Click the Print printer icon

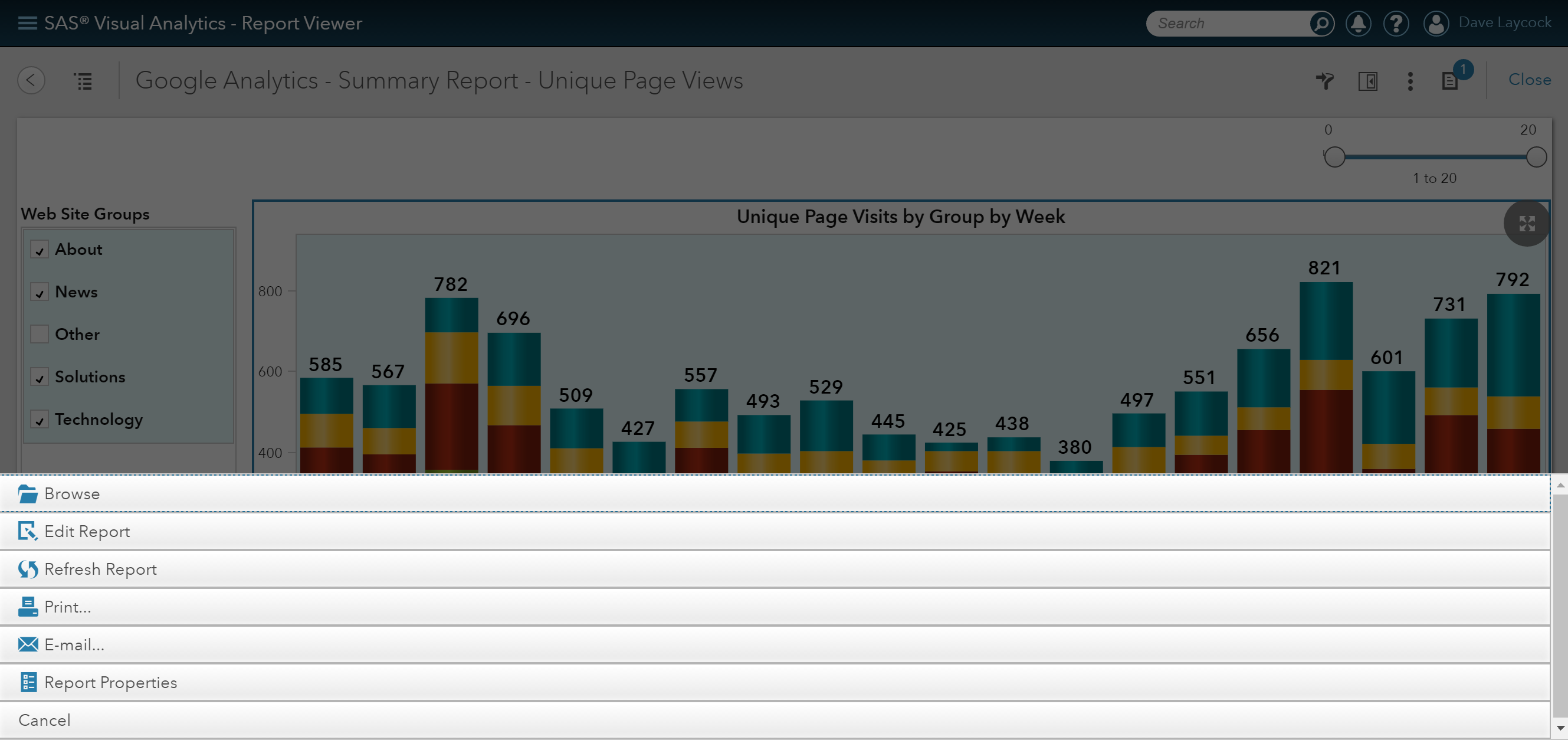(28, 607)
